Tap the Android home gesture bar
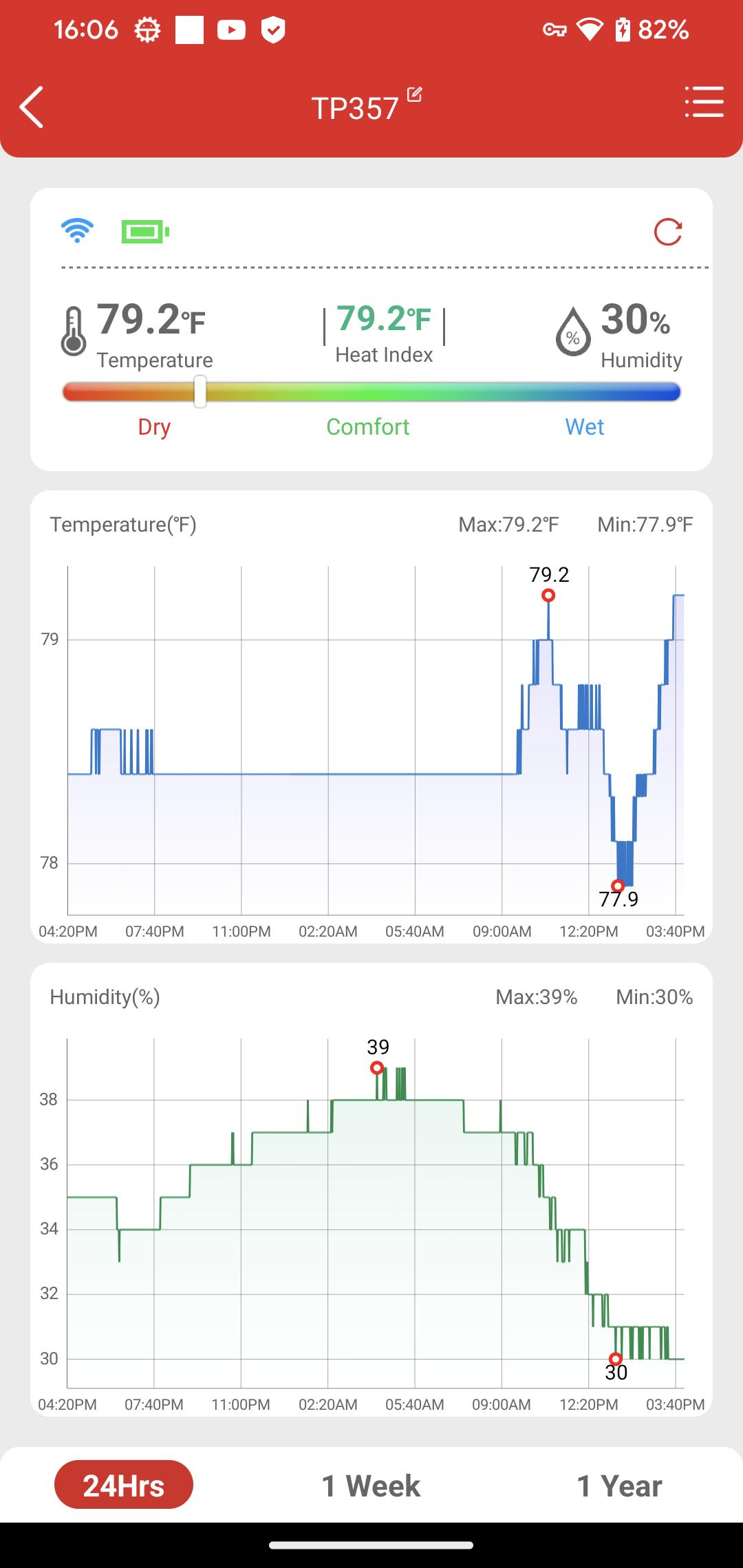This screenshot has height=1568, width=743. coord(371,1545)
